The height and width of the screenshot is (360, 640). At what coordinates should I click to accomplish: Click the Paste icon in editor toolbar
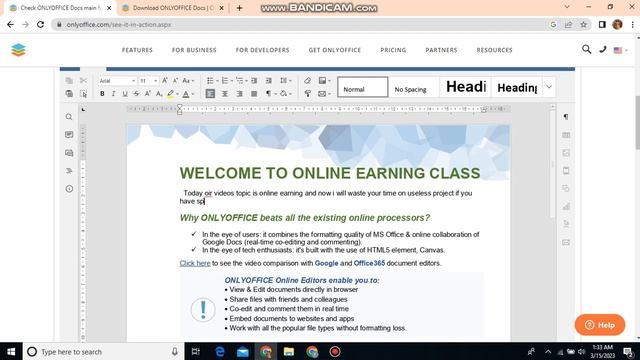pyautogui.click(x=69, y=94)
